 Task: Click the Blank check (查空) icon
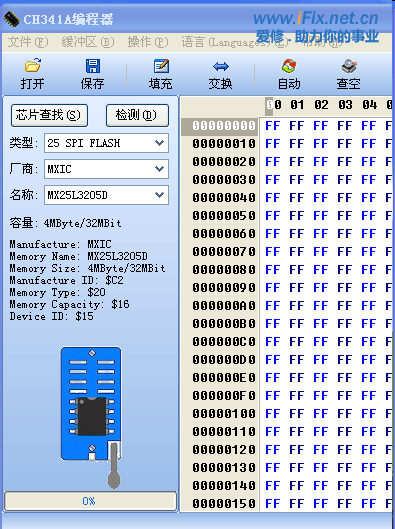coord(349,66)
